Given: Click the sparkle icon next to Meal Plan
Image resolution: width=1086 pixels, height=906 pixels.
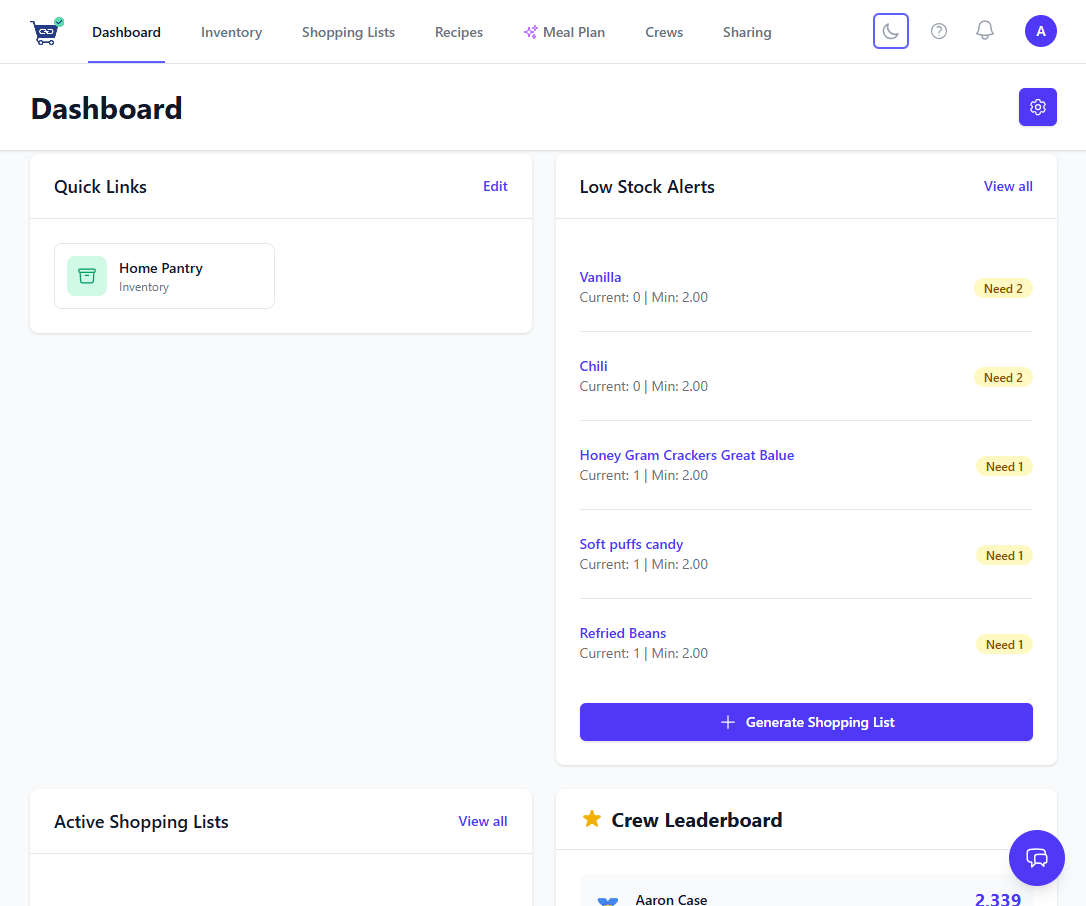Looking at the screenshot, I should [528, 31].
